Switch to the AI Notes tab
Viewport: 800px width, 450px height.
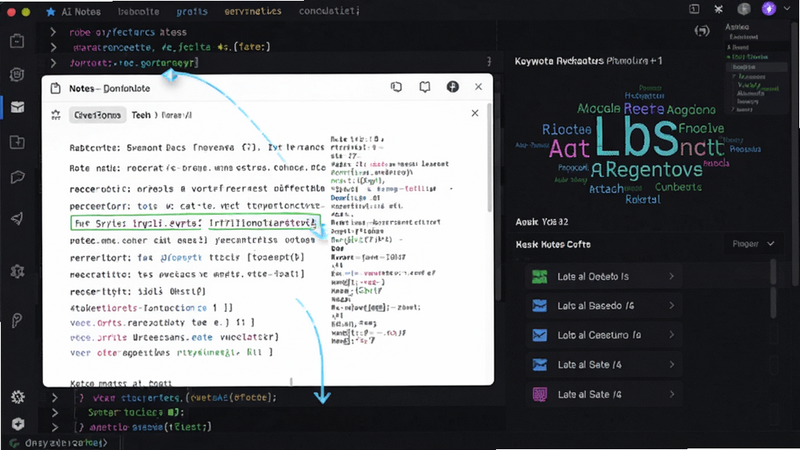tap(73, 11)
